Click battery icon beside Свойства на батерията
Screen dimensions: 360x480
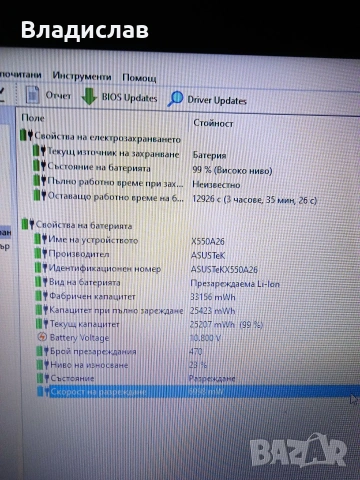[28, 224]
